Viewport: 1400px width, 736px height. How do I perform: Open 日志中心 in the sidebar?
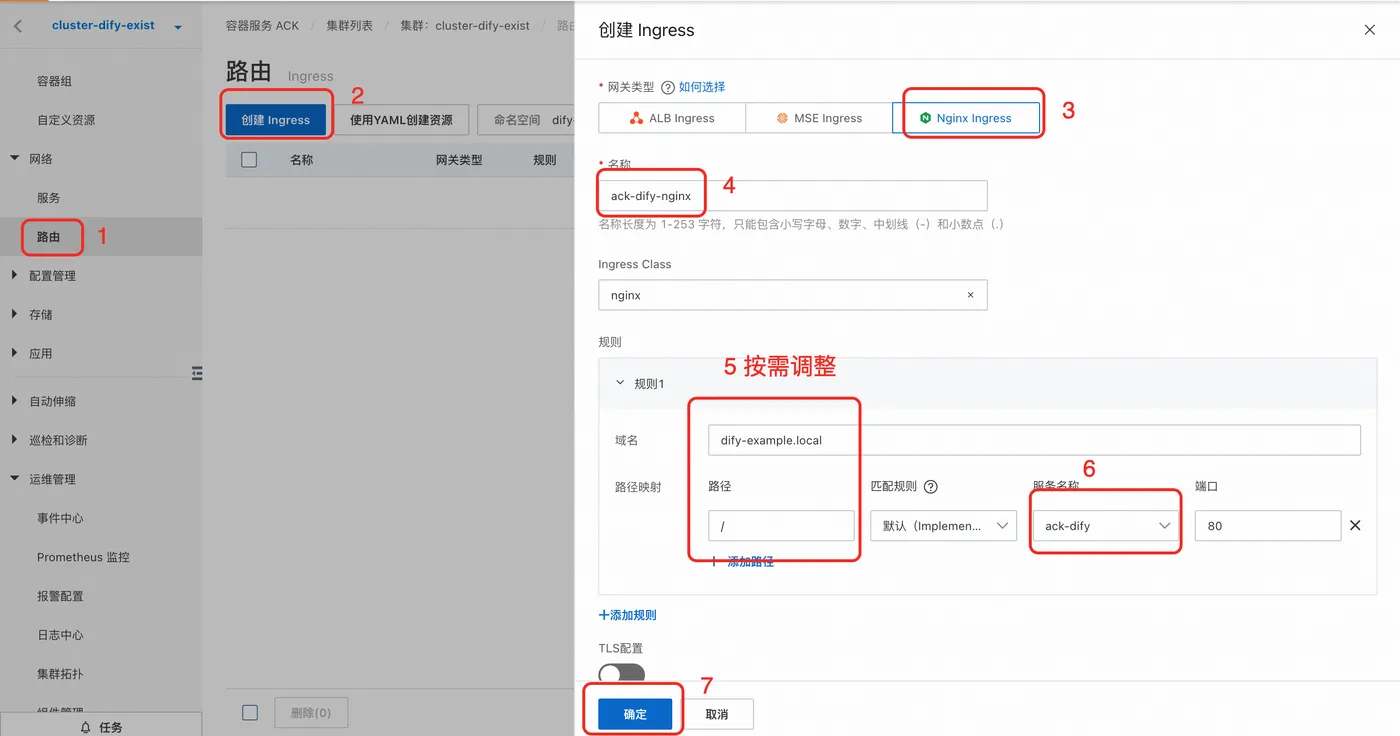60,635
